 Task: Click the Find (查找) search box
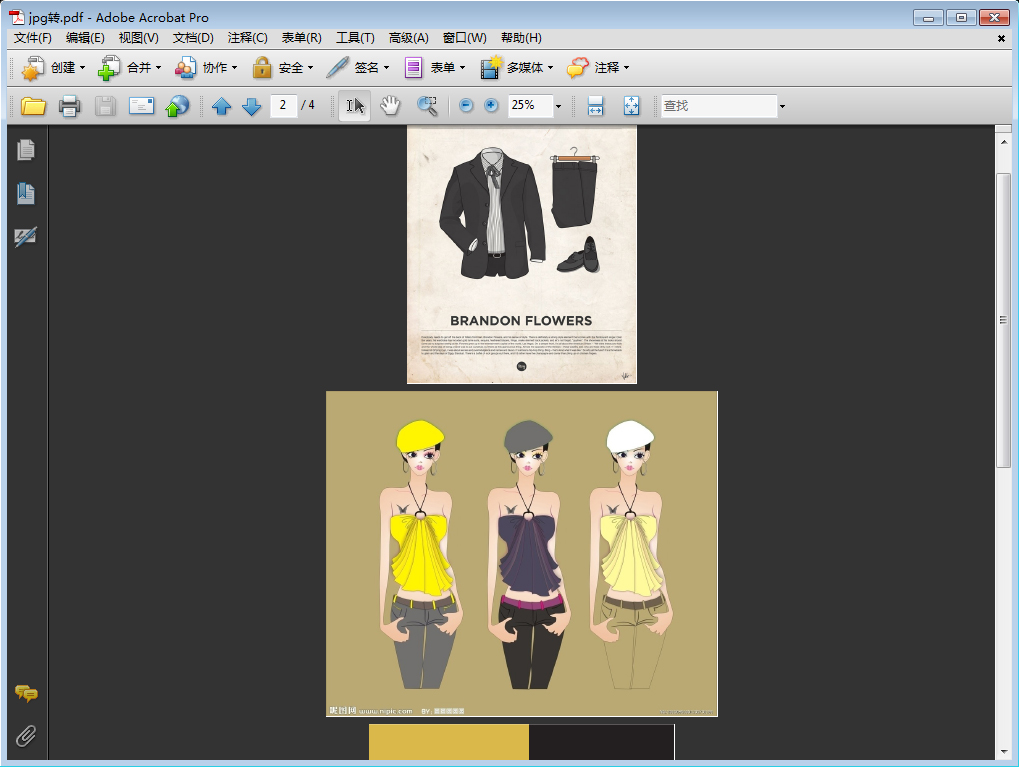(719, 106)
